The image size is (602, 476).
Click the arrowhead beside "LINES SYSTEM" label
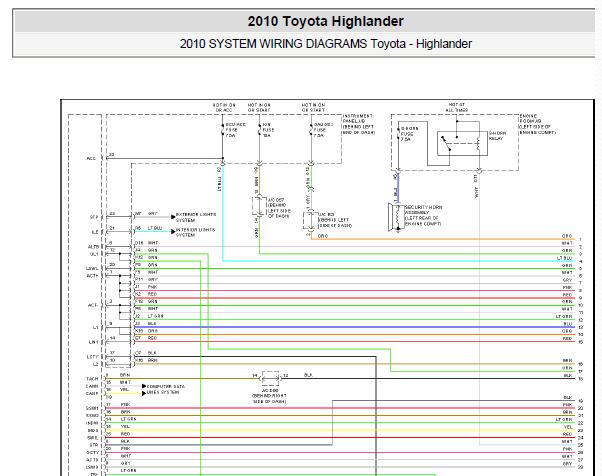pos(144,393)
